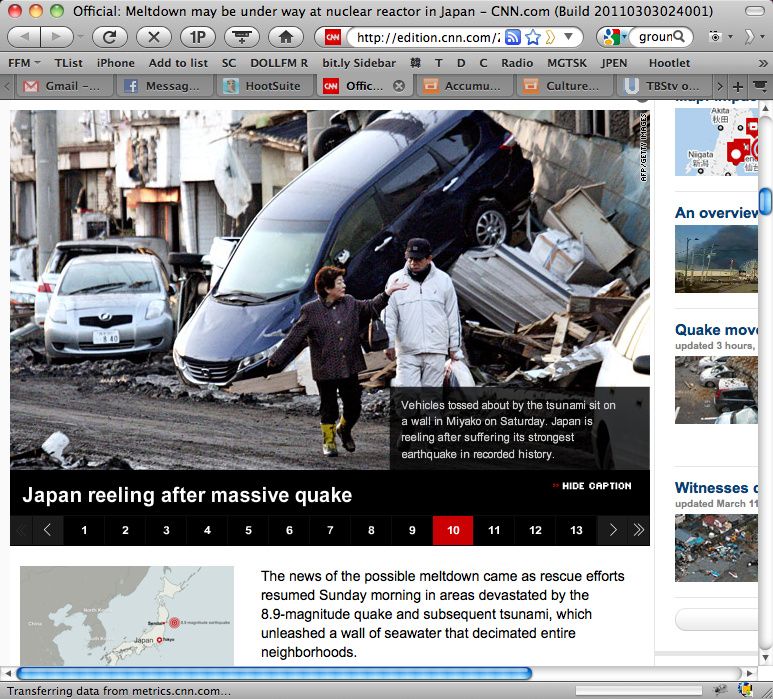The height and width of the screenshot is (699, 773).
Task: Switch to the Facebook Messages tab
Action: (x=165, y=86)
